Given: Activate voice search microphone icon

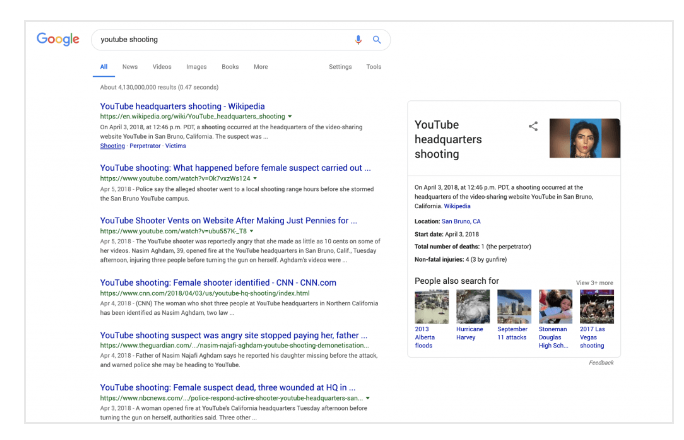Looking at the screenshot, I should (x=358, y=40).
